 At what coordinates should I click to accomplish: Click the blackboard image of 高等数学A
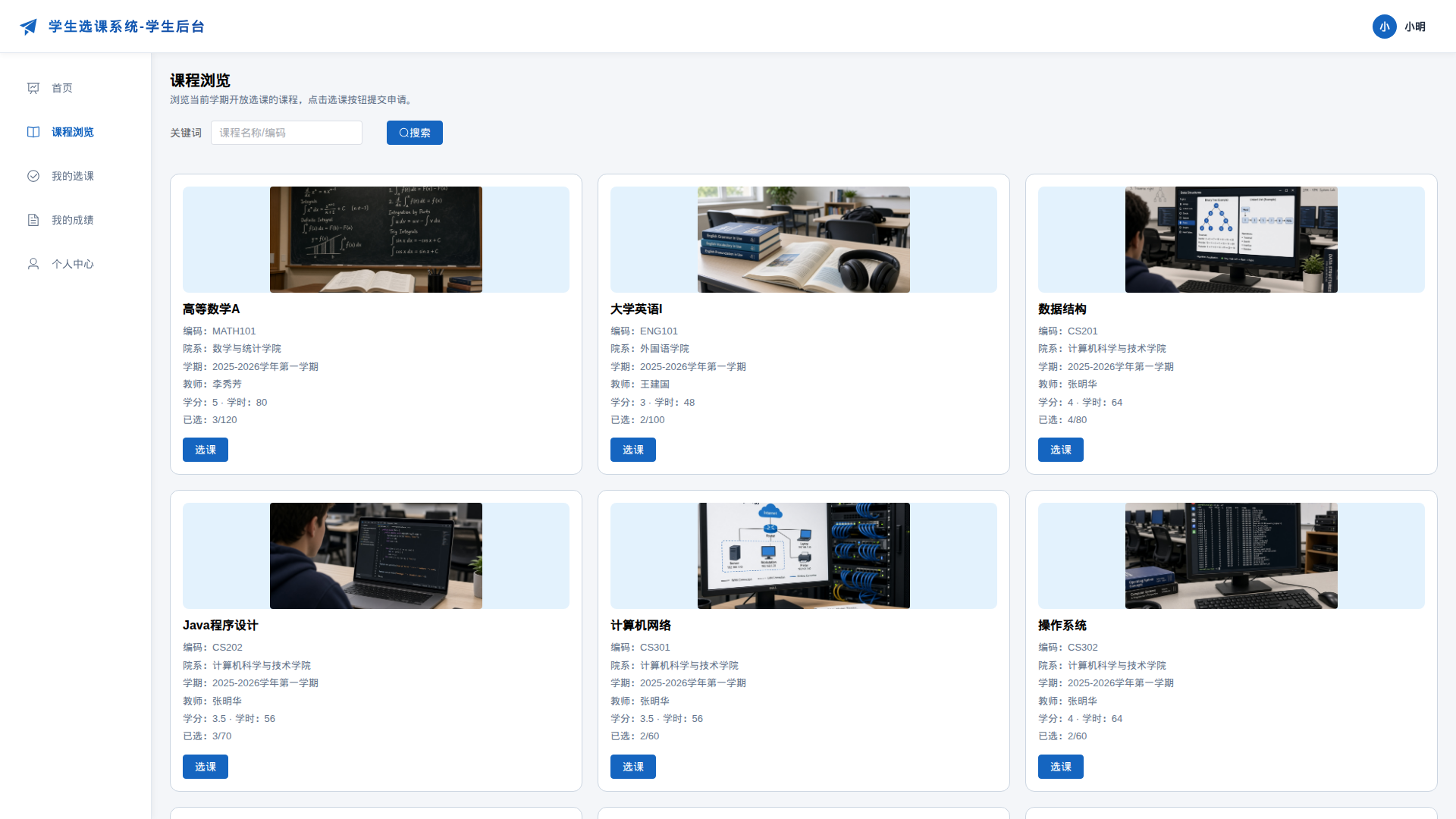[376, 240]
